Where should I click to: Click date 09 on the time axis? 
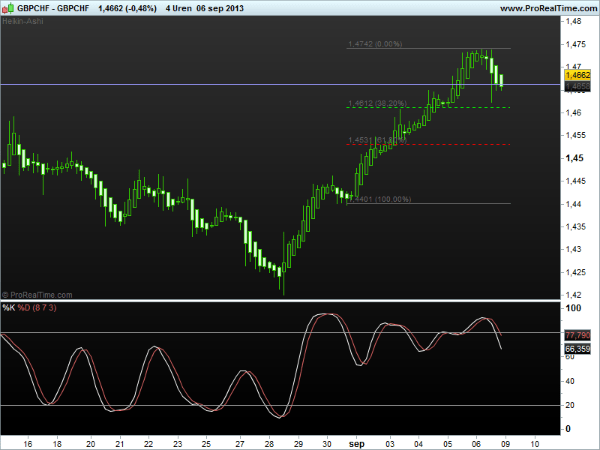(505, 444)
